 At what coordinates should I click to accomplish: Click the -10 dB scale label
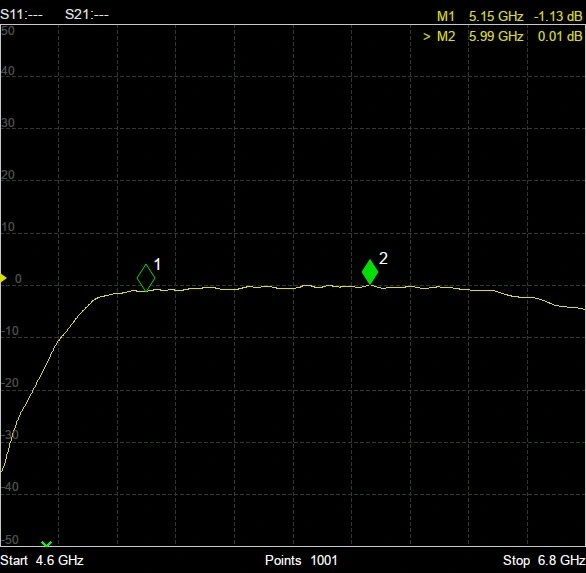[x=10, y=331]
